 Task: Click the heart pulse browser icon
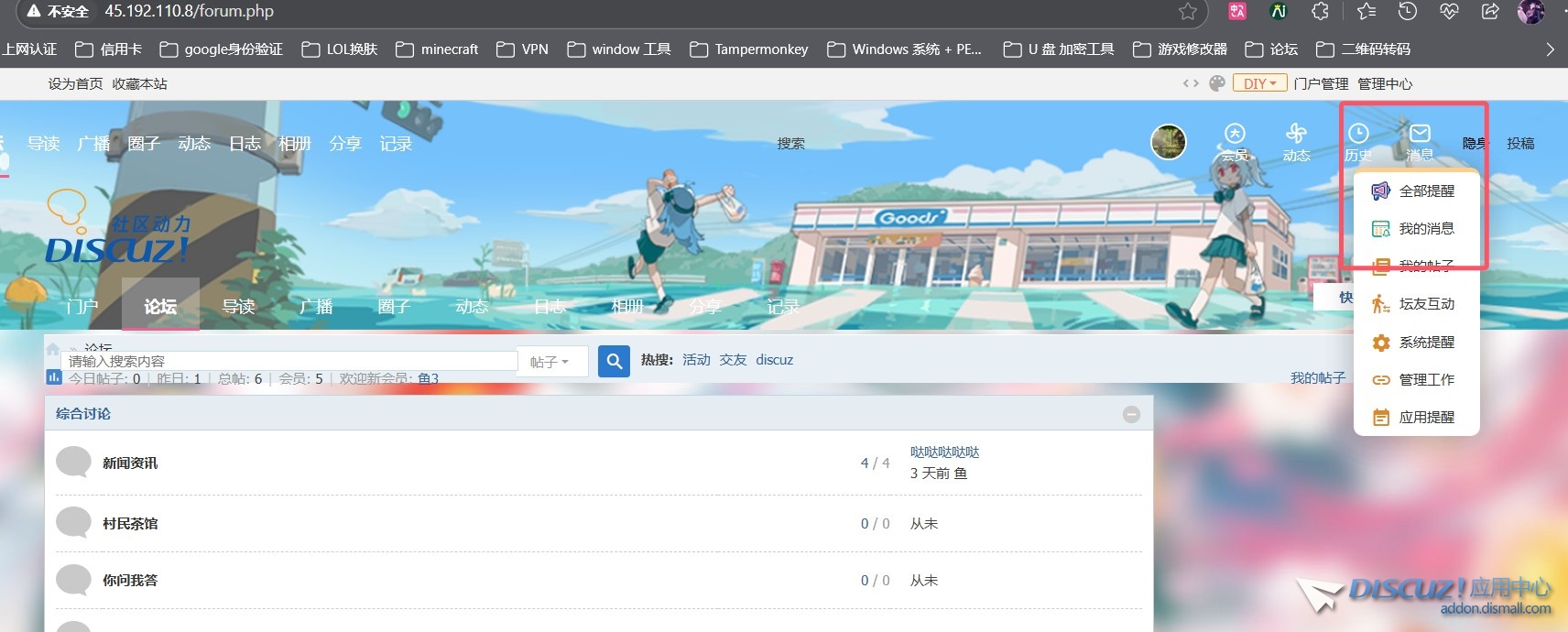tap(1449, 11)
